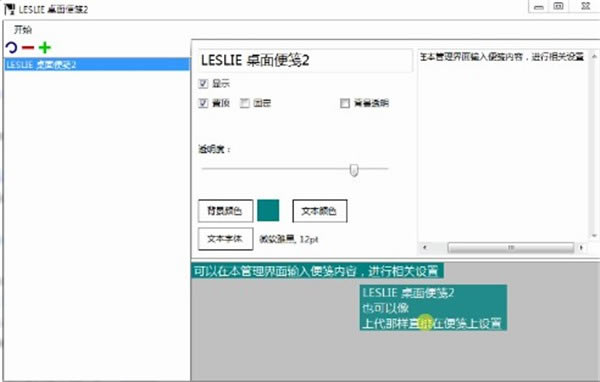Delete note with red minus icon
Screen dimensions: 600x382
[x=28, y=48]
